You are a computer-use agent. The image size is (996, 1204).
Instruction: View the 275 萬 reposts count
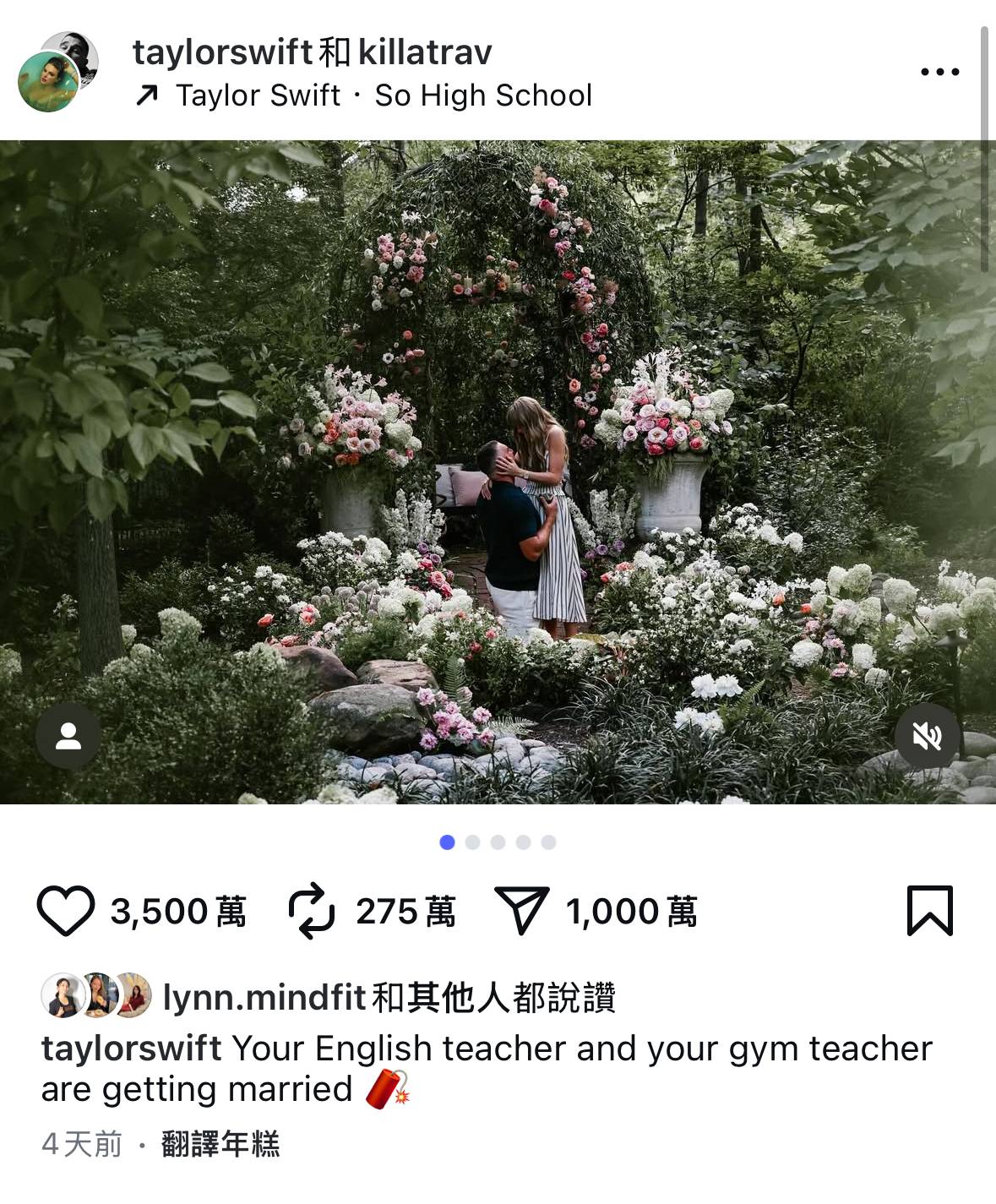point(405,912)
